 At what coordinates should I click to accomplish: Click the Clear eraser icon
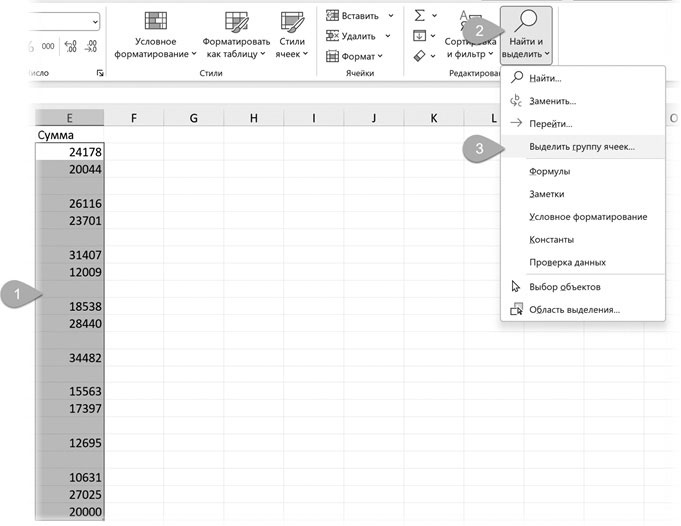[x=420, y=56]
